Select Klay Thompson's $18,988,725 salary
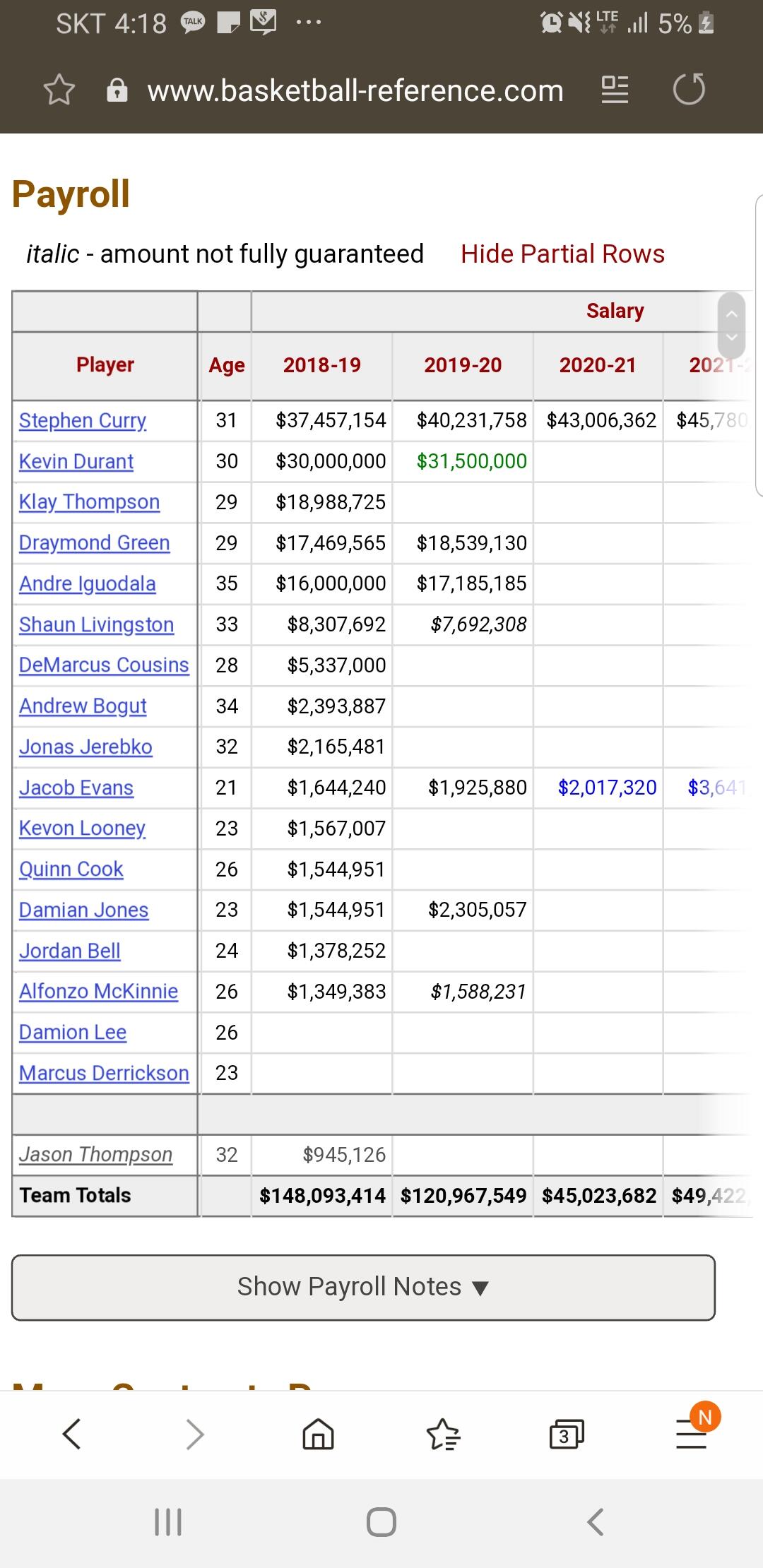Viewport: 763px width, 1568px height. (331, 502)
